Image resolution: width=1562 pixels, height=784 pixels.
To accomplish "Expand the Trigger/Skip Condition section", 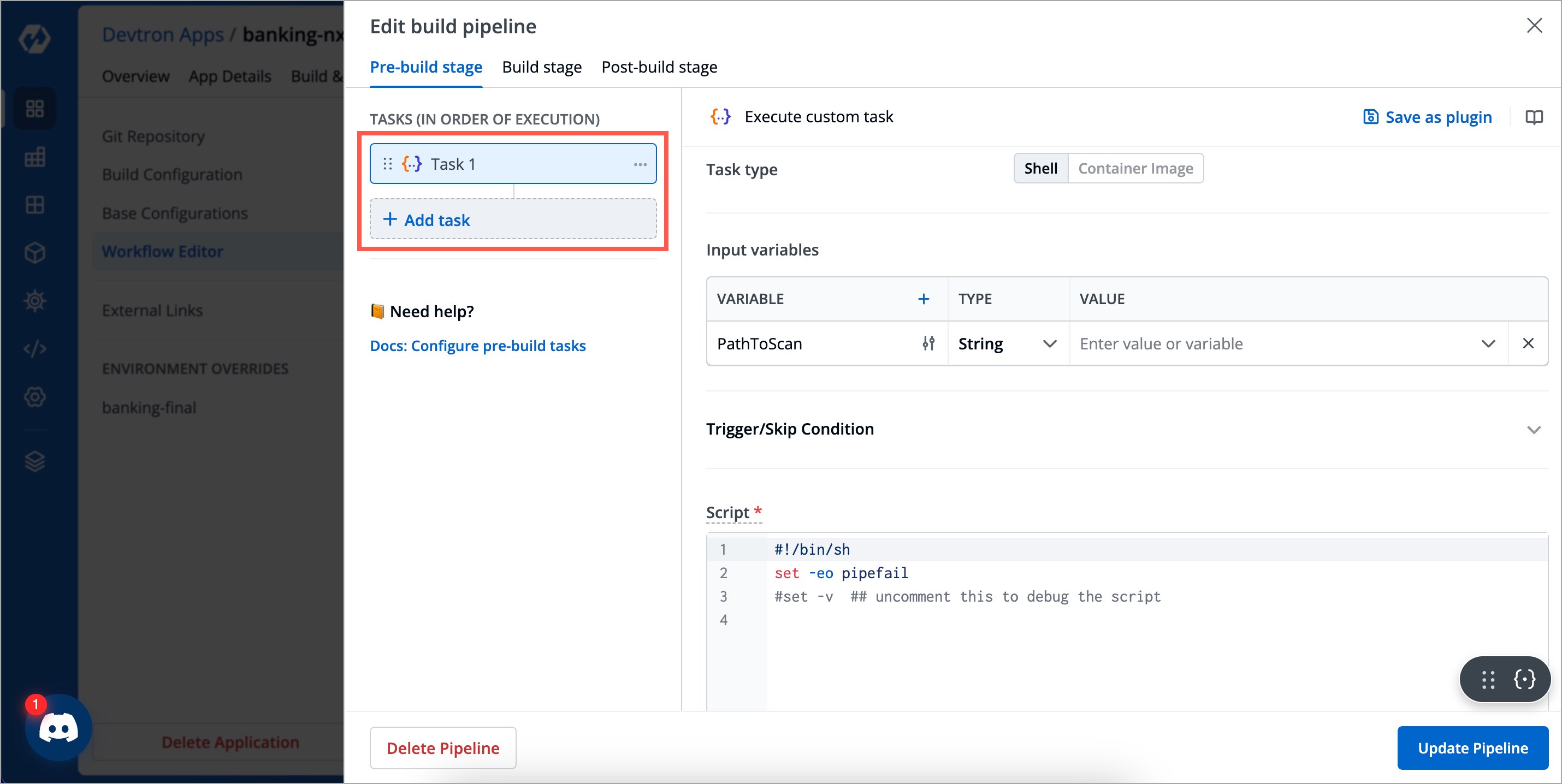I will tap(1534, 429).
